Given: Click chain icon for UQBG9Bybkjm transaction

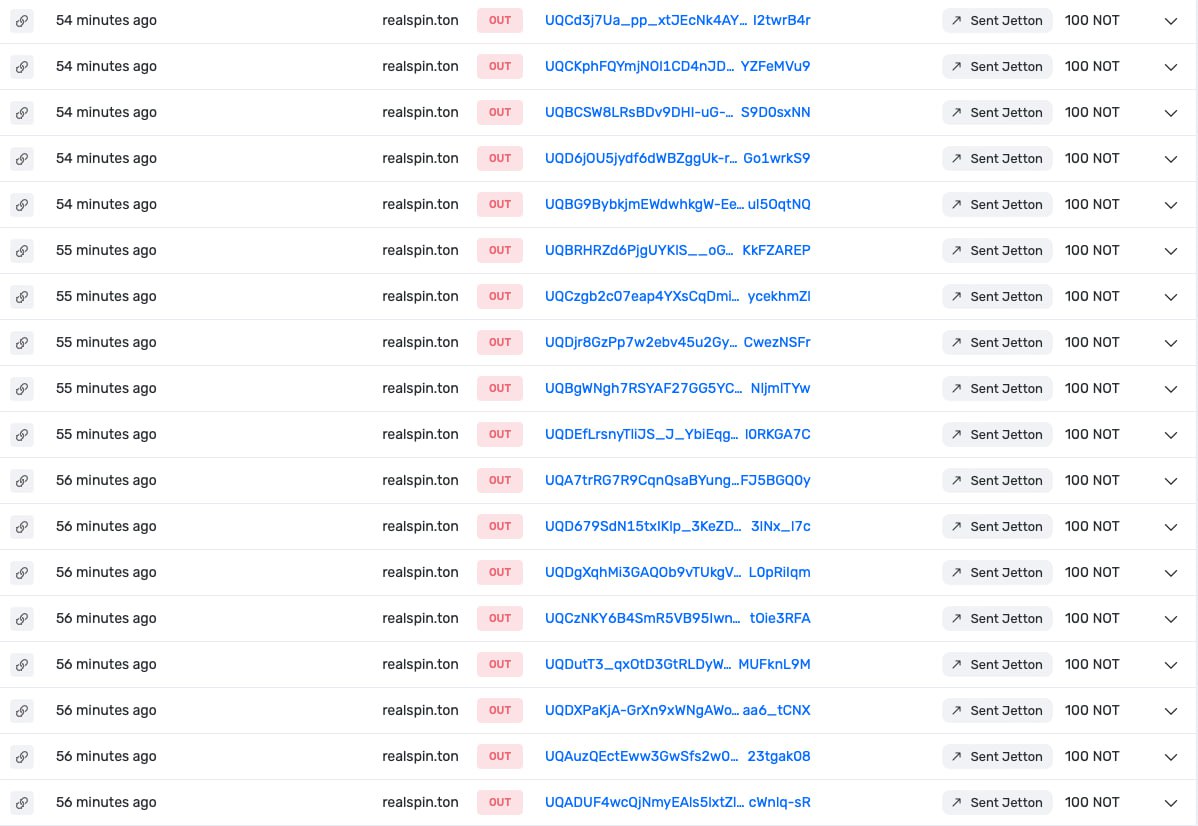Looking at the screenshot, I should 22,204.
